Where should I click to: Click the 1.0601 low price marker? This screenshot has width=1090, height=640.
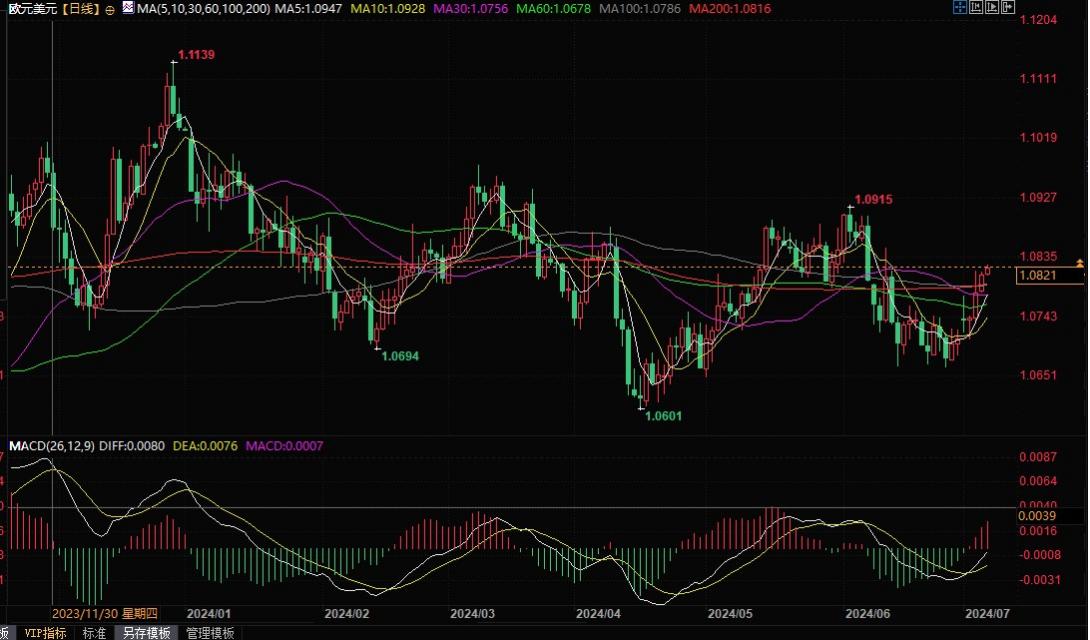[663, 416]
